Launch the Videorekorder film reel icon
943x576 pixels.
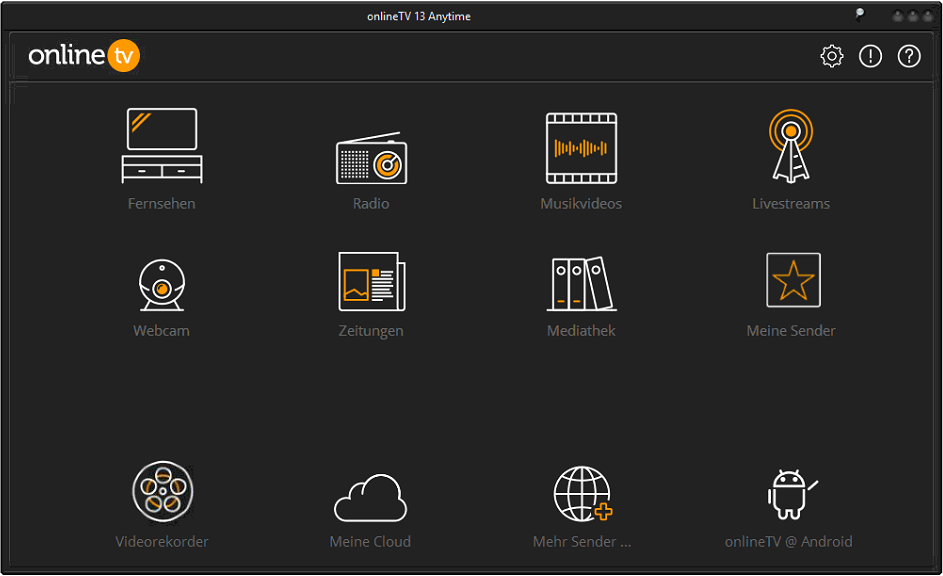pyautogui.click(x=162, y=492)
